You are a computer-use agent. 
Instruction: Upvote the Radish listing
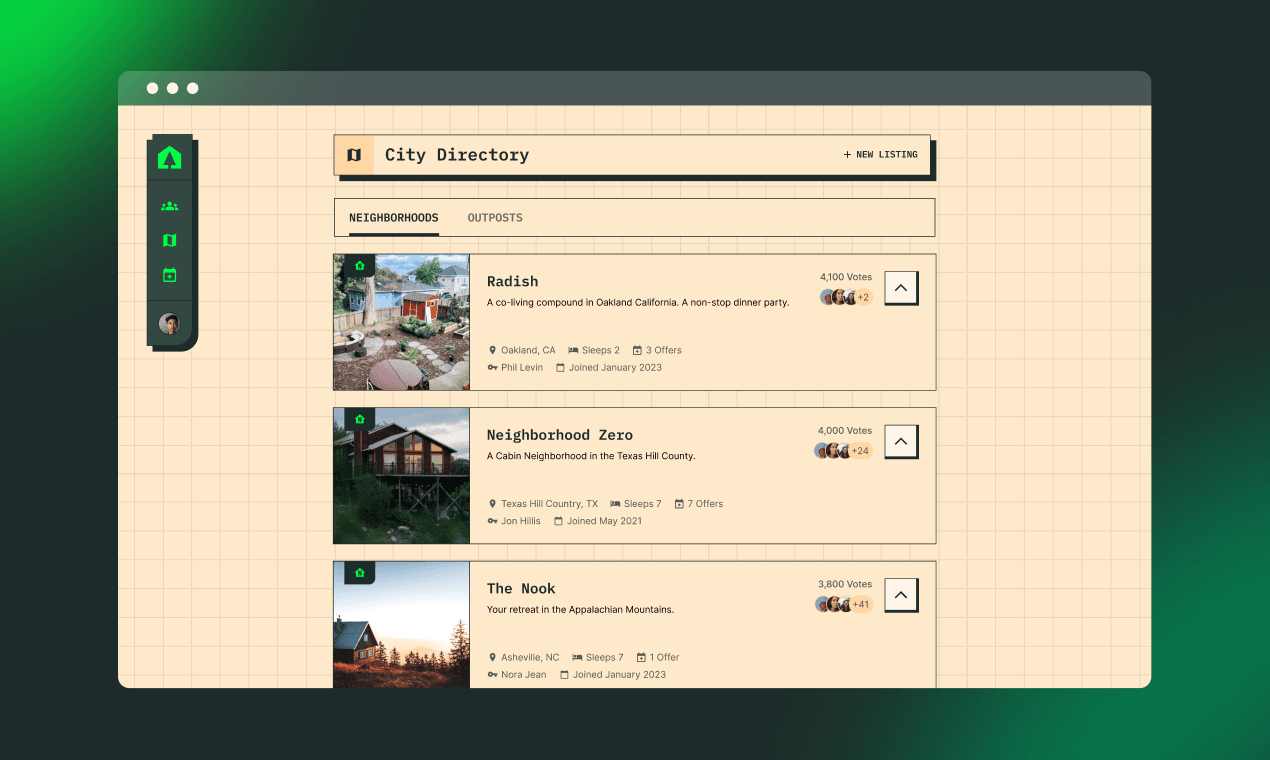coord(901,288)
